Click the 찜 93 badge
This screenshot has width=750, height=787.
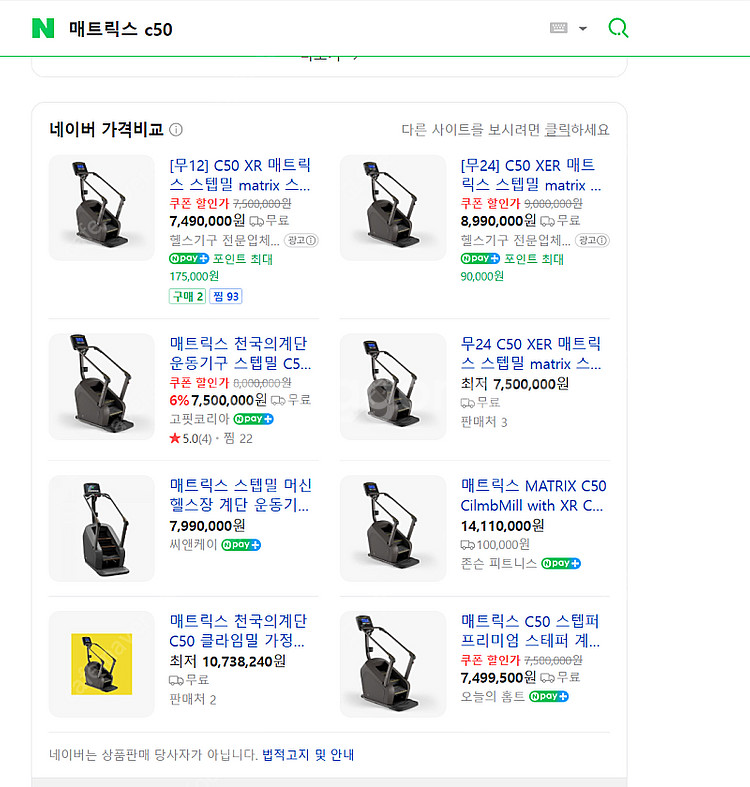pyautogui.click(x=225, y=296)
